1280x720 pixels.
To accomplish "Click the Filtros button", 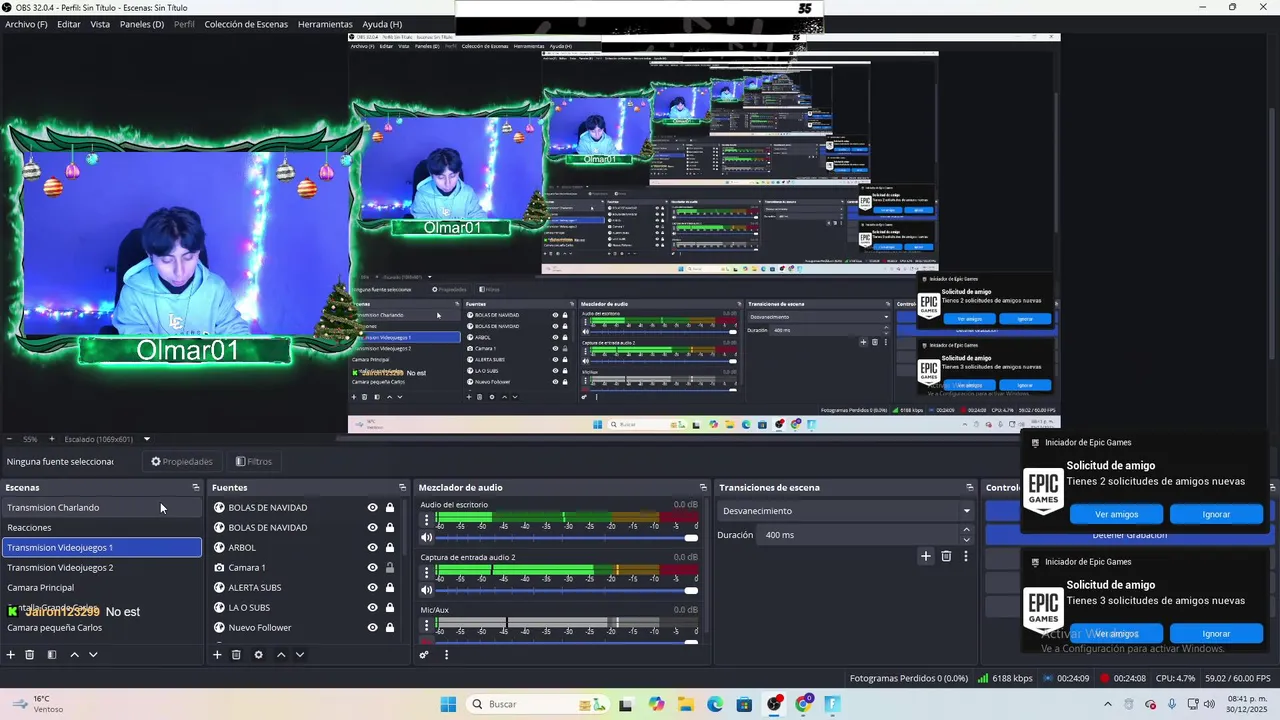I will [x=254, y=462].
